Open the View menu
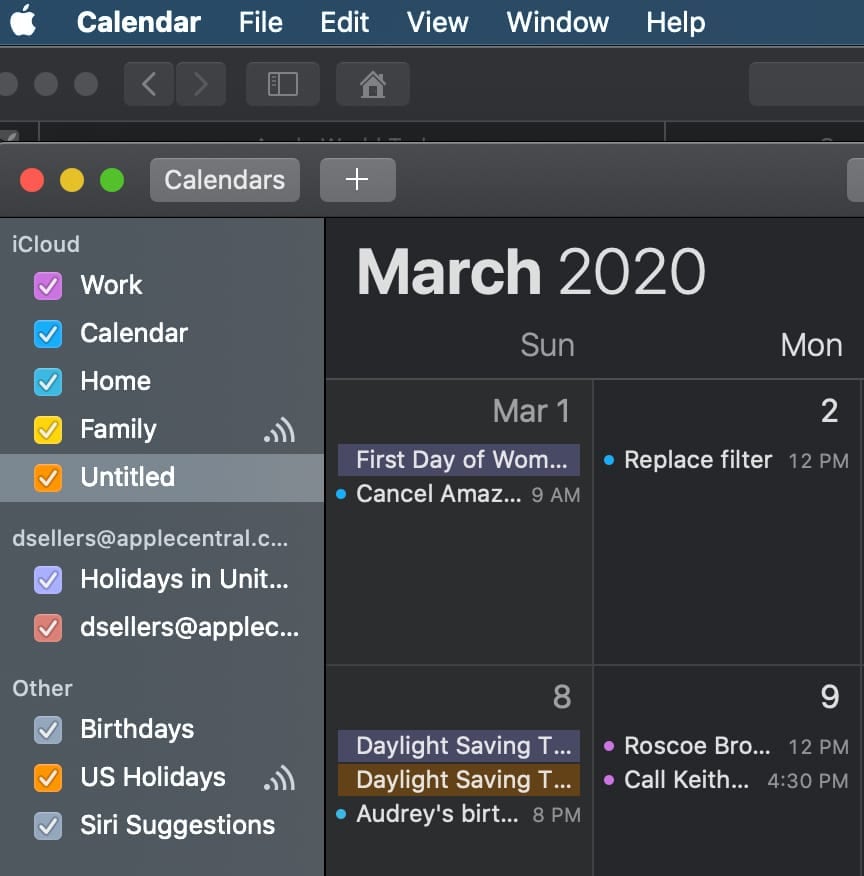Image resolution: width=864 pixels, height=876 pixels. (437, 22)
